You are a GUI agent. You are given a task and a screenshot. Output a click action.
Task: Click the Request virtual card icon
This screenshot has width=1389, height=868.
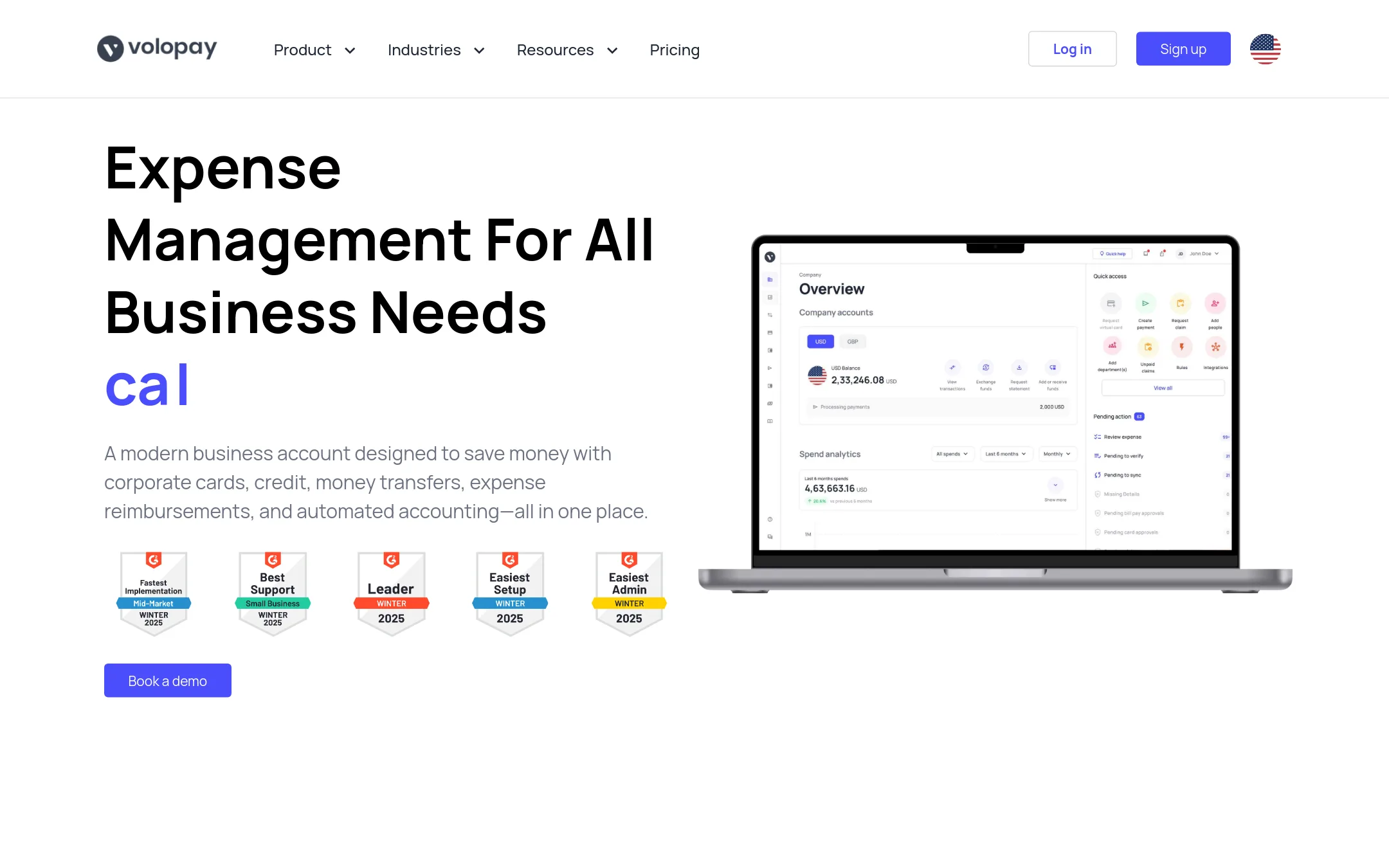tap(1111, 303)
